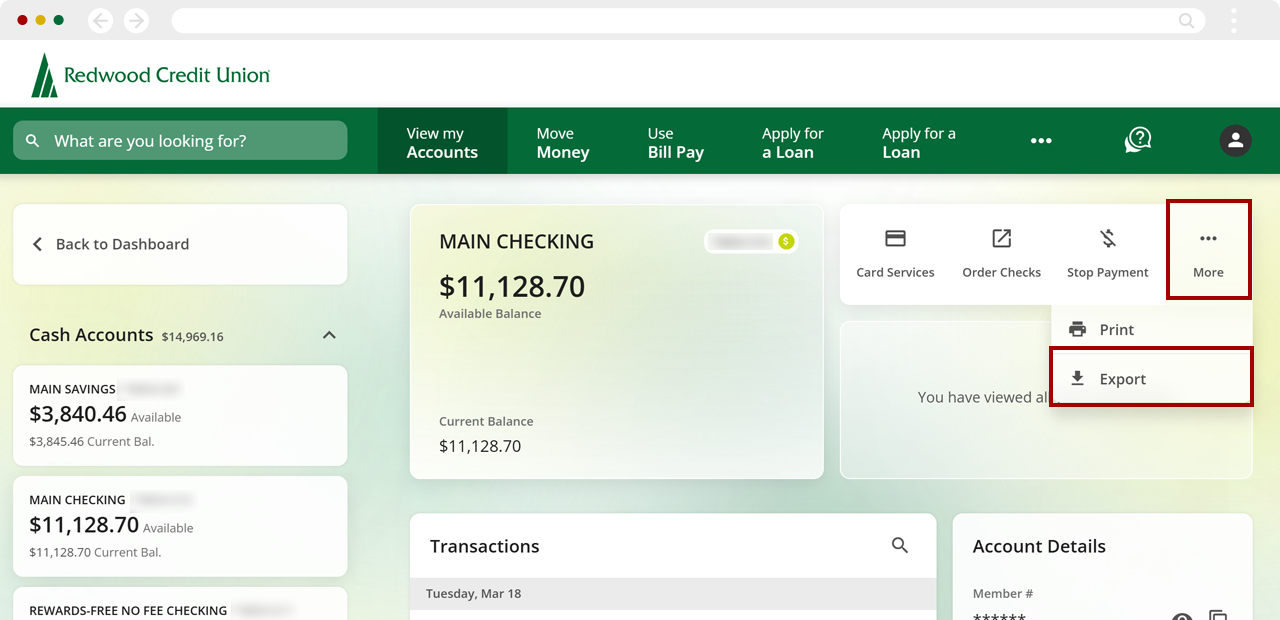
Task: Reveal the hidden Member number with eye icon
Action: pos(1183,617)
